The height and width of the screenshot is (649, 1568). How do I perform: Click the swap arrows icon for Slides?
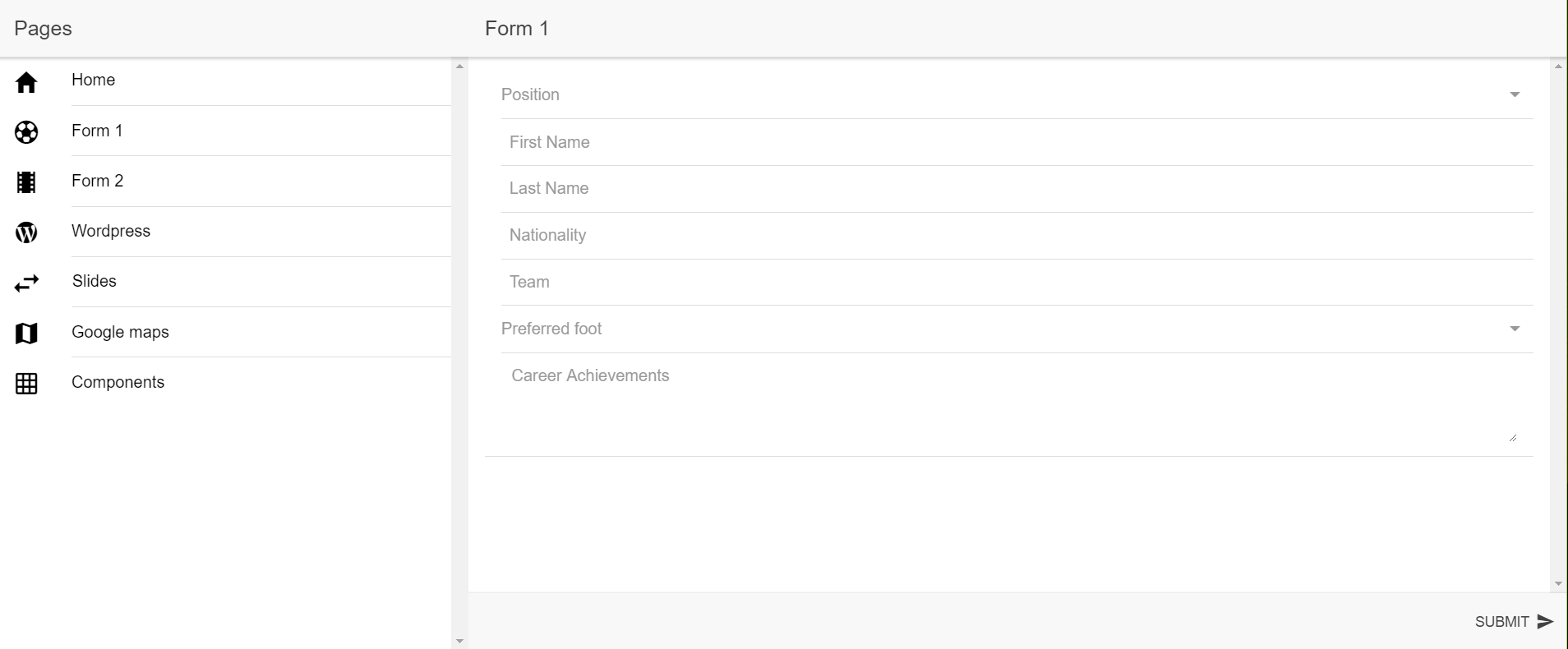click(x=26, y=283)
